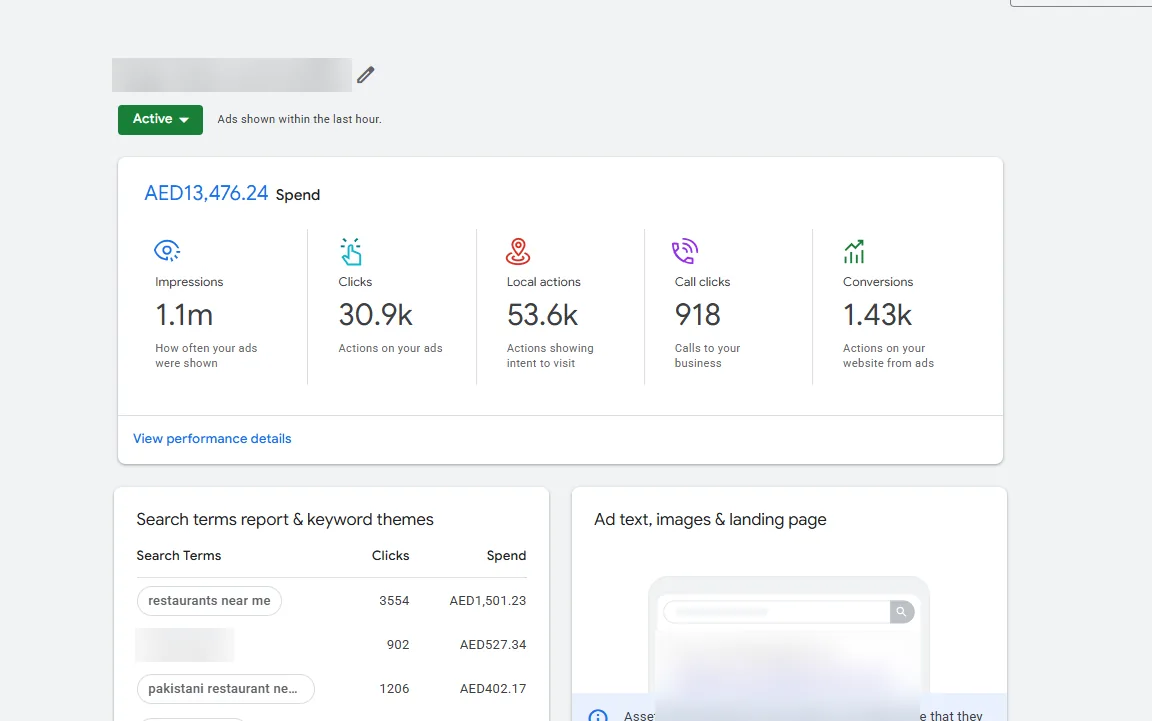
Task: Click the magnifier icon in ad preview
Action: (x=901, y=612)
